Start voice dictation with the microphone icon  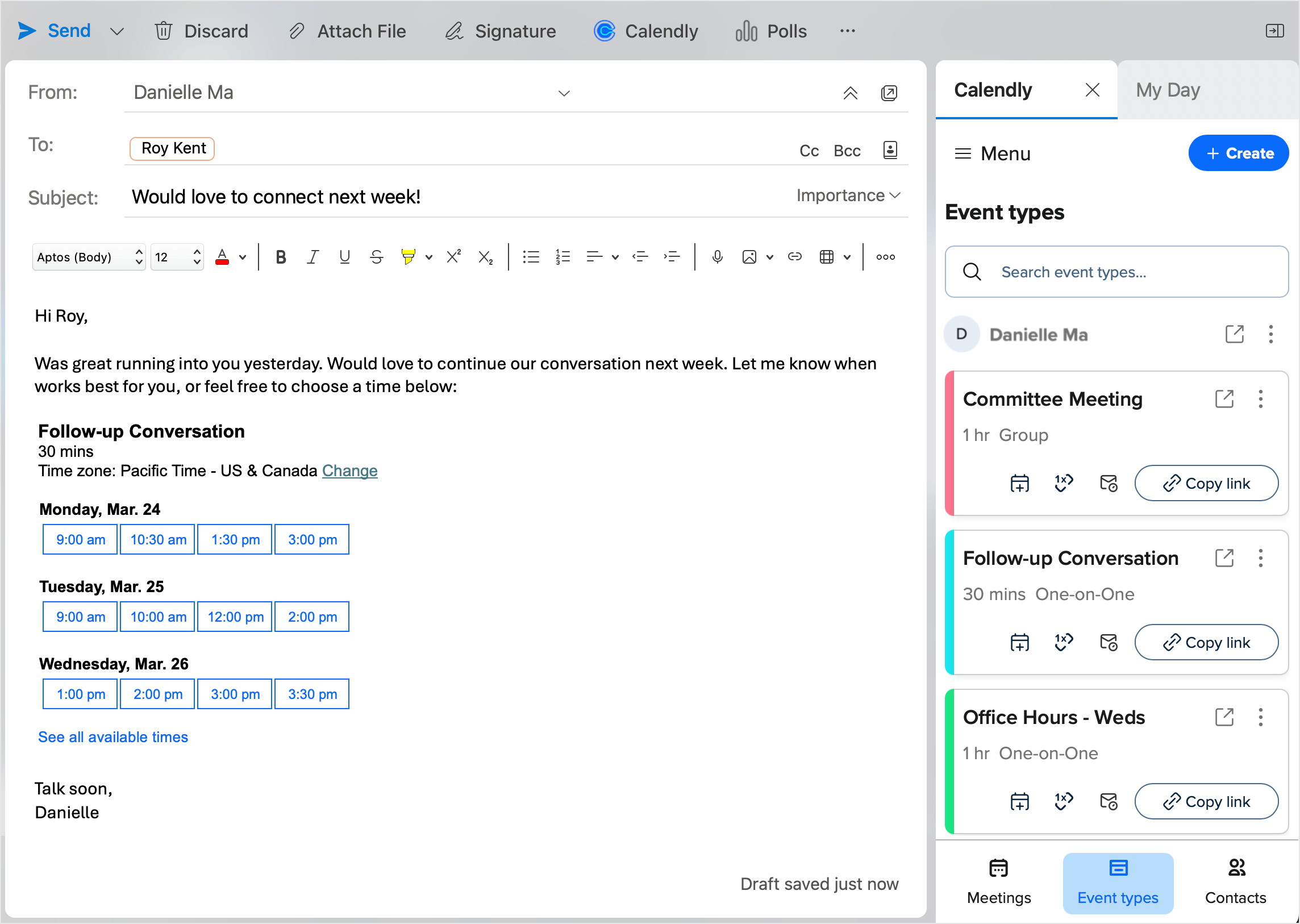tap(717, 257)
